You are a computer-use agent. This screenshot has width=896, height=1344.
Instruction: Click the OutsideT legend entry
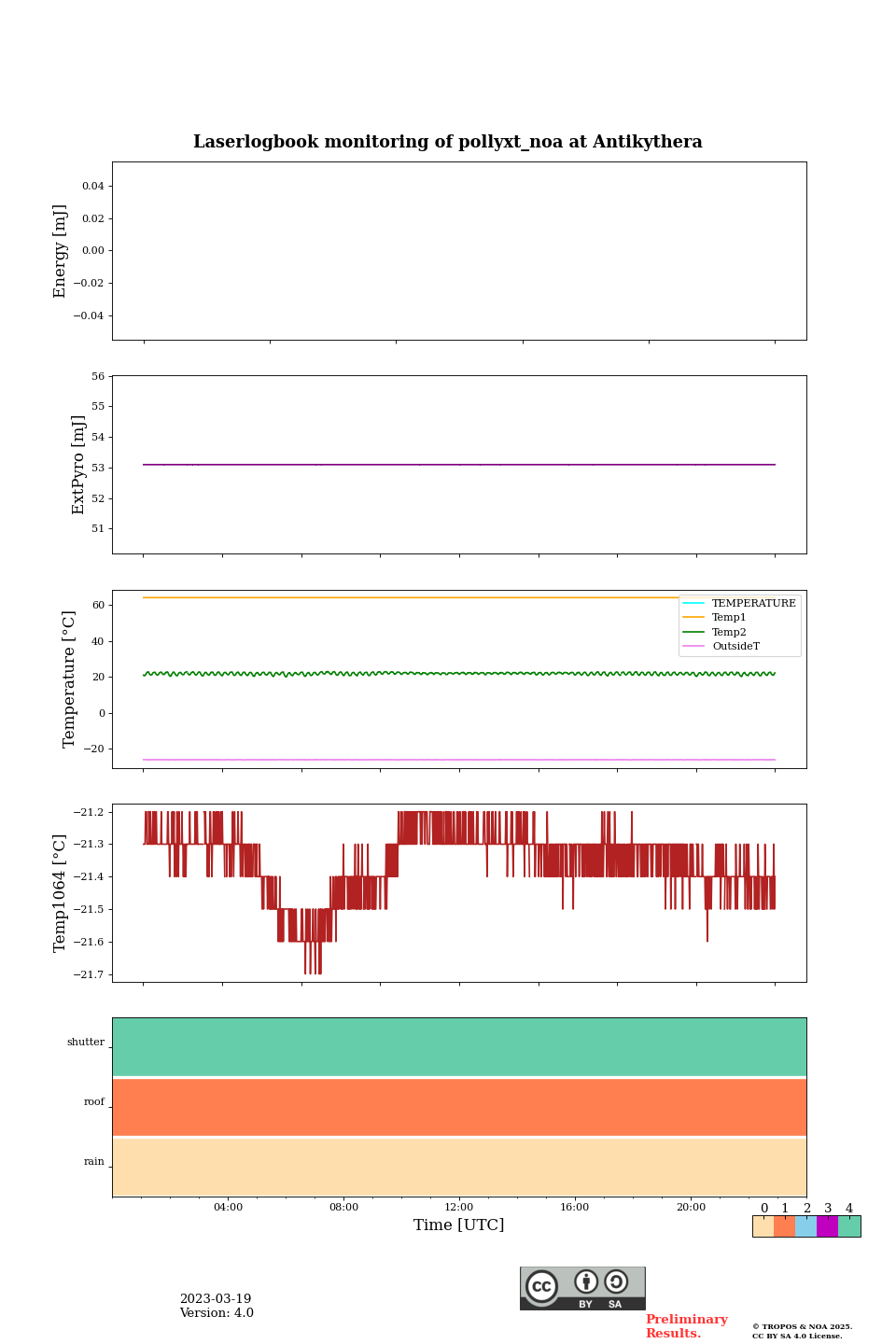721,646
